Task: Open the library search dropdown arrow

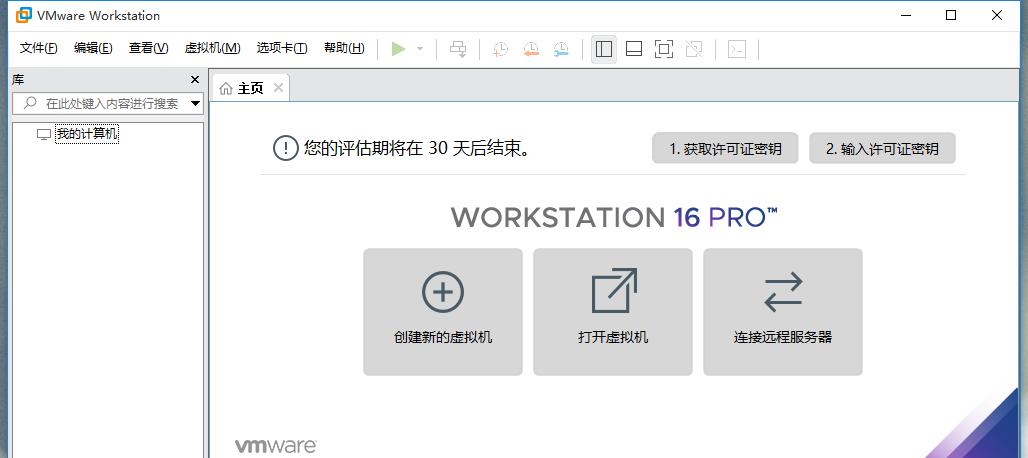Action: (x=195, y=104)
